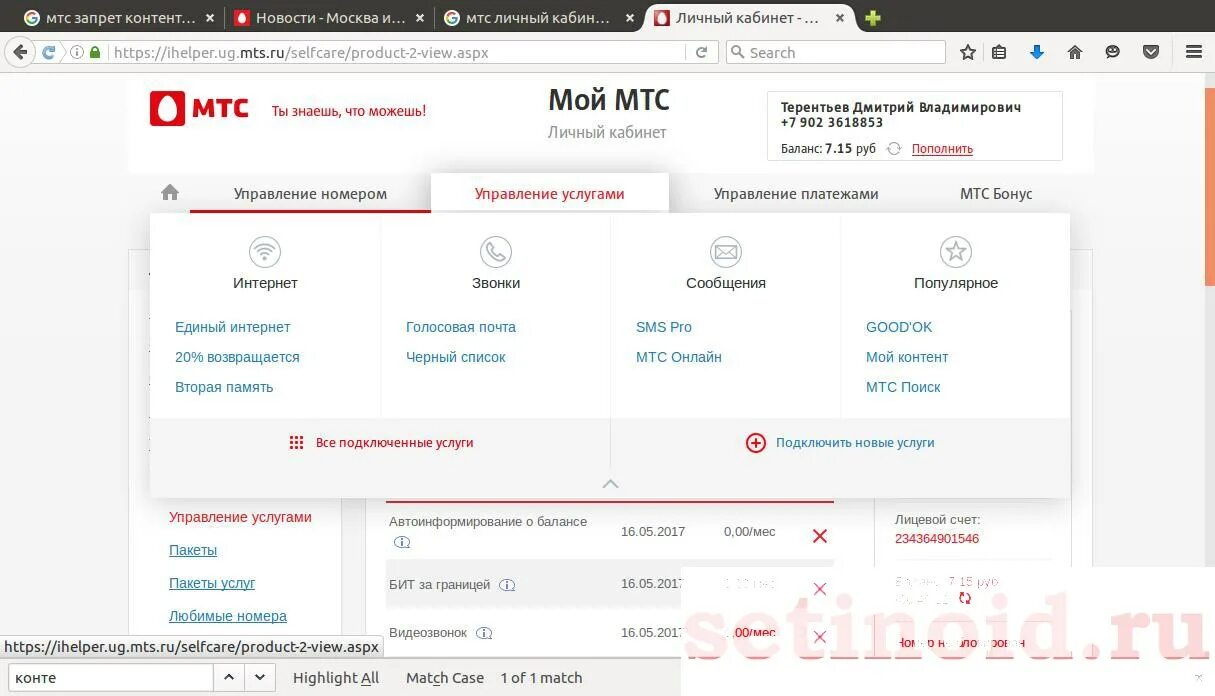This screenshot has height=696, width=1215.
Task: Reload the page with the address bar refresh icon
Action: (x=702, y=53)
